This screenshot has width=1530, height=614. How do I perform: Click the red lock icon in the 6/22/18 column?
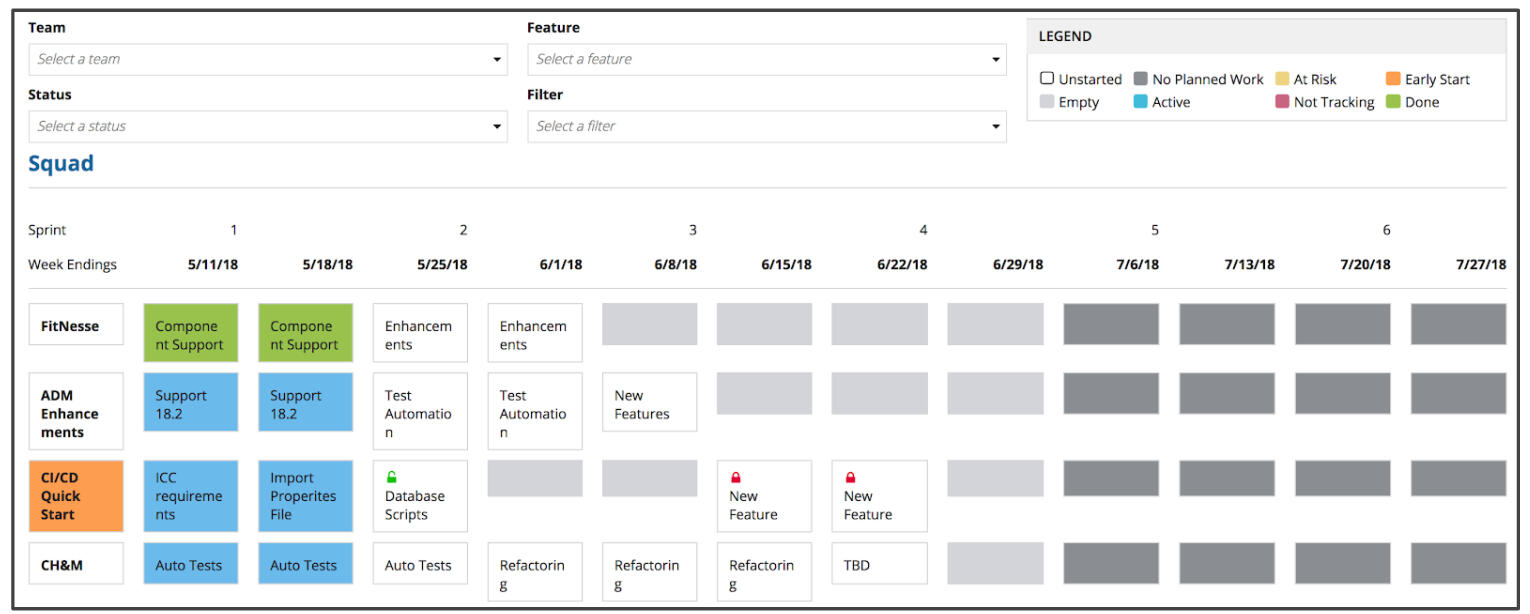[x=851, y=477]
